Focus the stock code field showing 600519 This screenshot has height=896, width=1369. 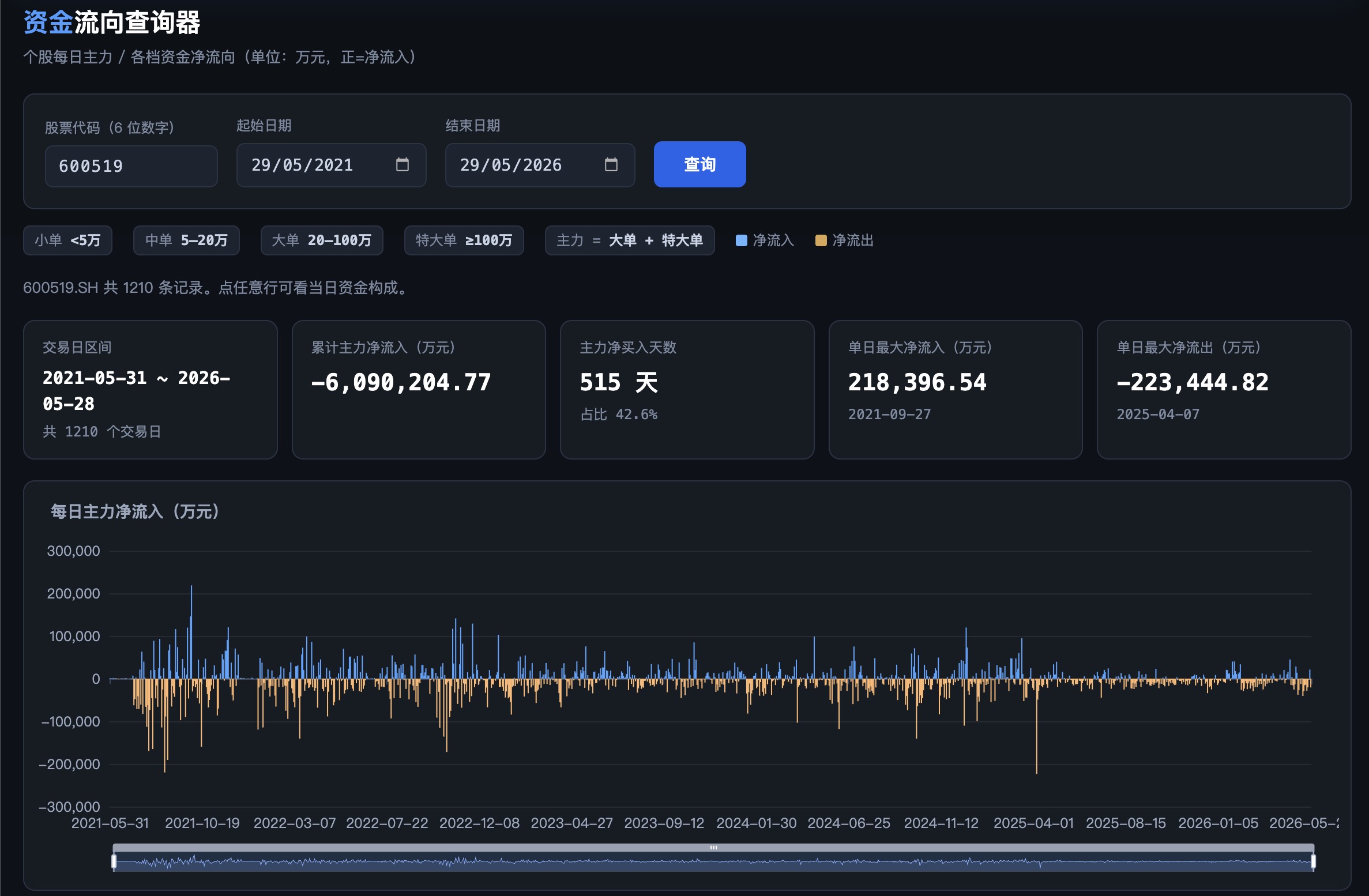(x=131, y=166)
